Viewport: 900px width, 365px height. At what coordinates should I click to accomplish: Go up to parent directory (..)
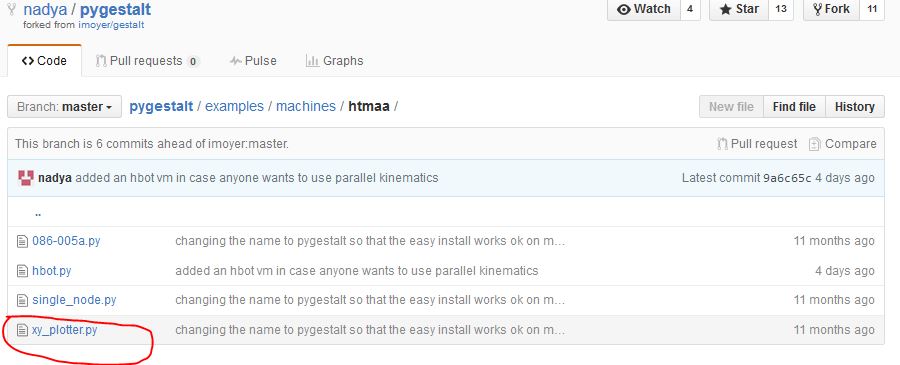[x=38, y=213]
